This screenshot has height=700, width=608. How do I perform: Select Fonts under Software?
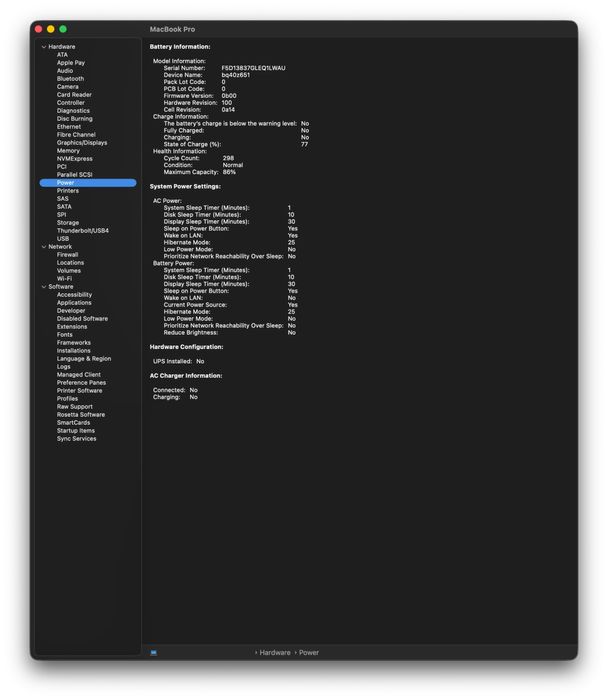[64, 335]
